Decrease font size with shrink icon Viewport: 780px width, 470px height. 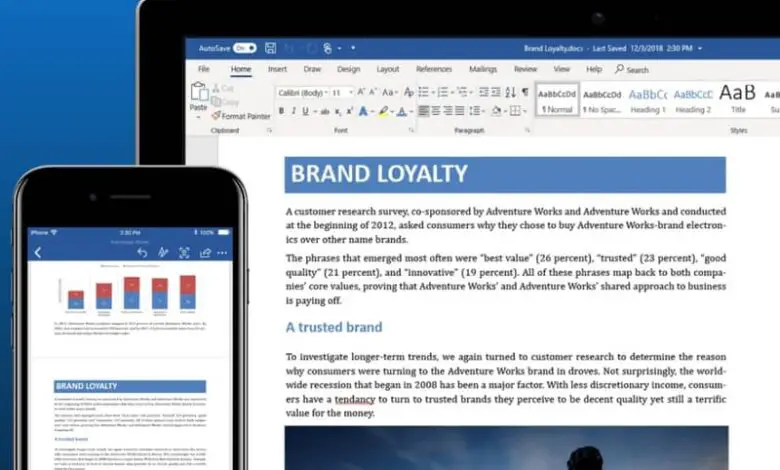pos(373,92)
